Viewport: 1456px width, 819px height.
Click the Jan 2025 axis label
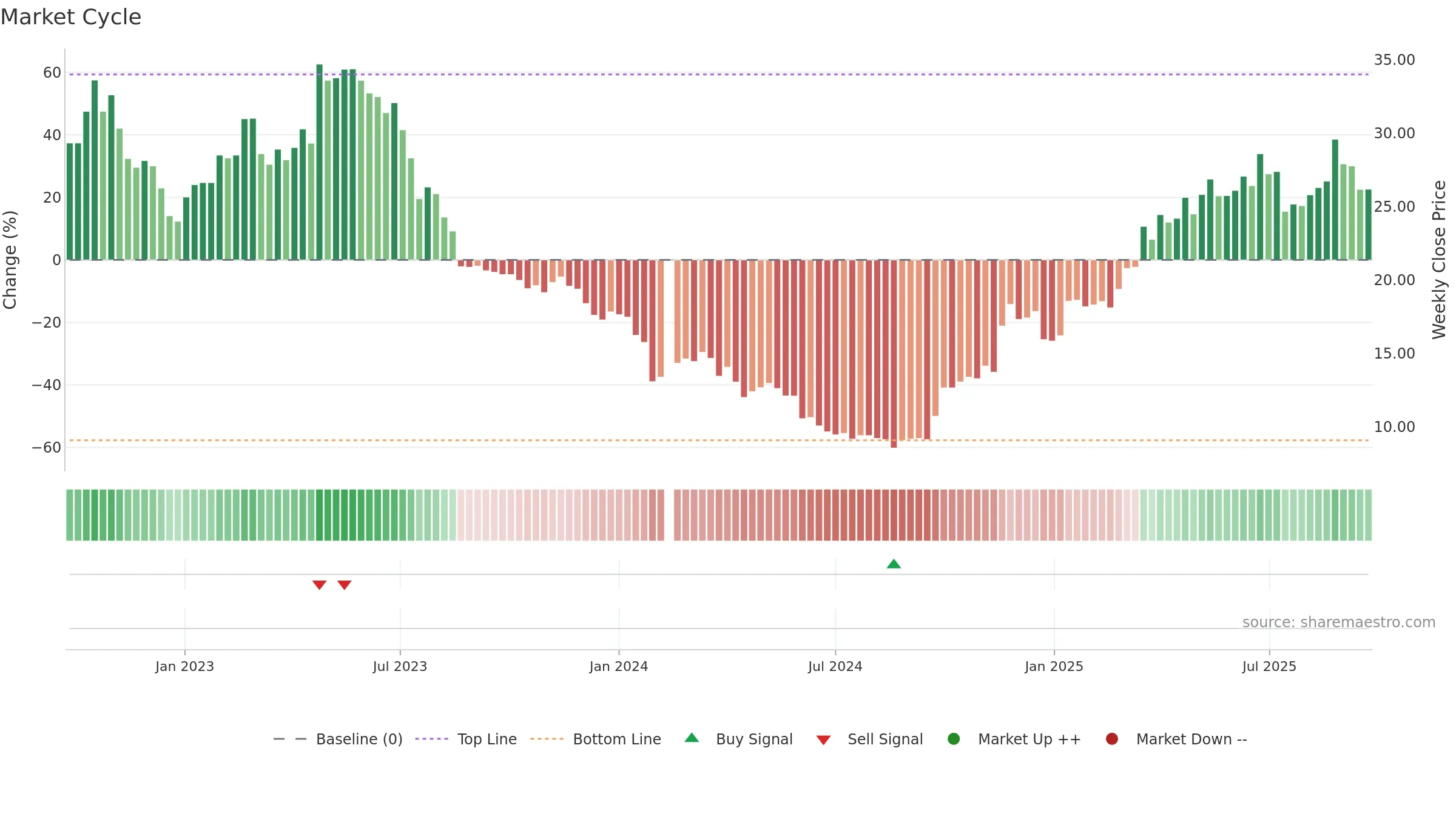(1054, 667)
